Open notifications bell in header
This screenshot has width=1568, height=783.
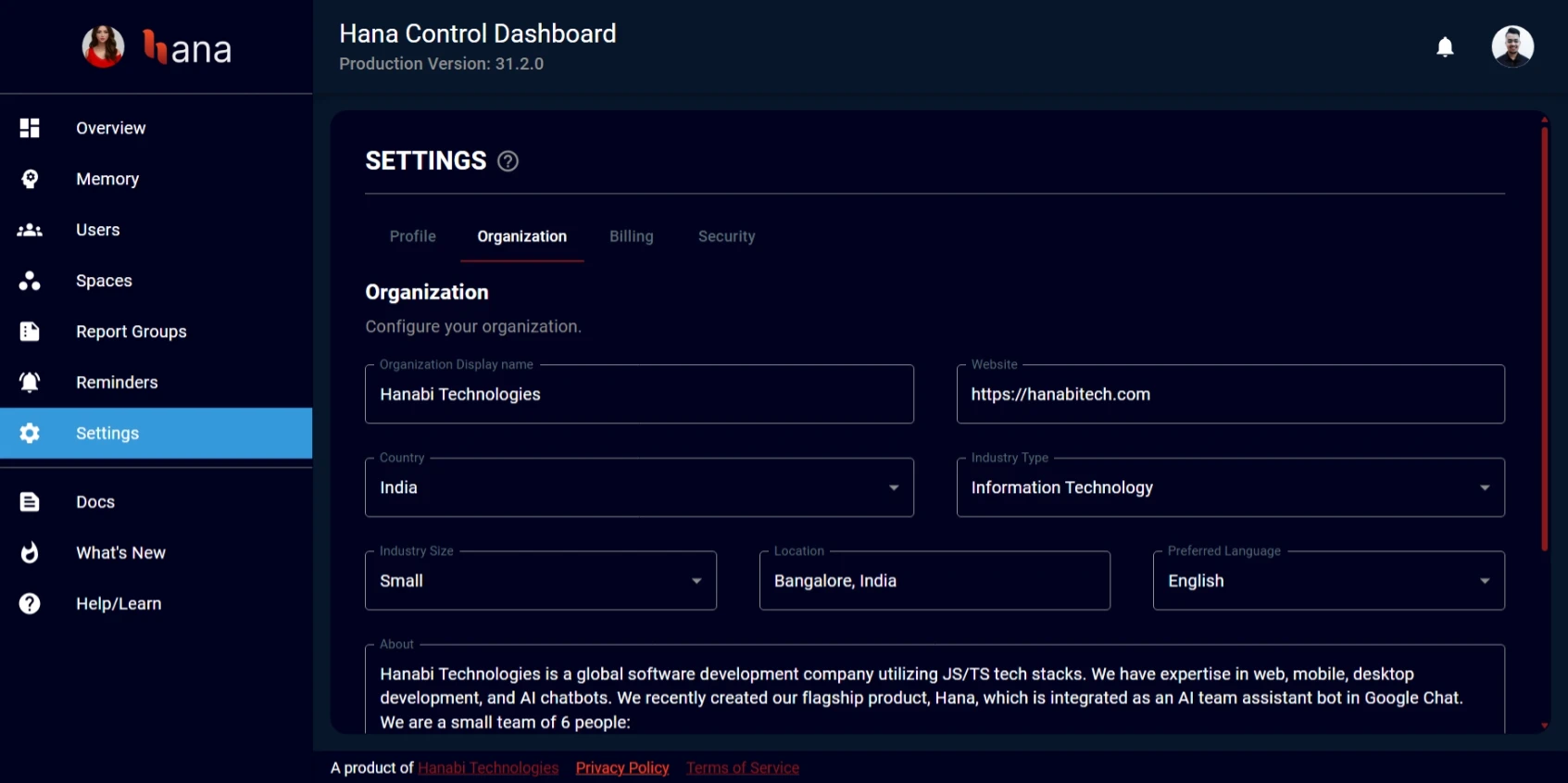click(1445, 46)
